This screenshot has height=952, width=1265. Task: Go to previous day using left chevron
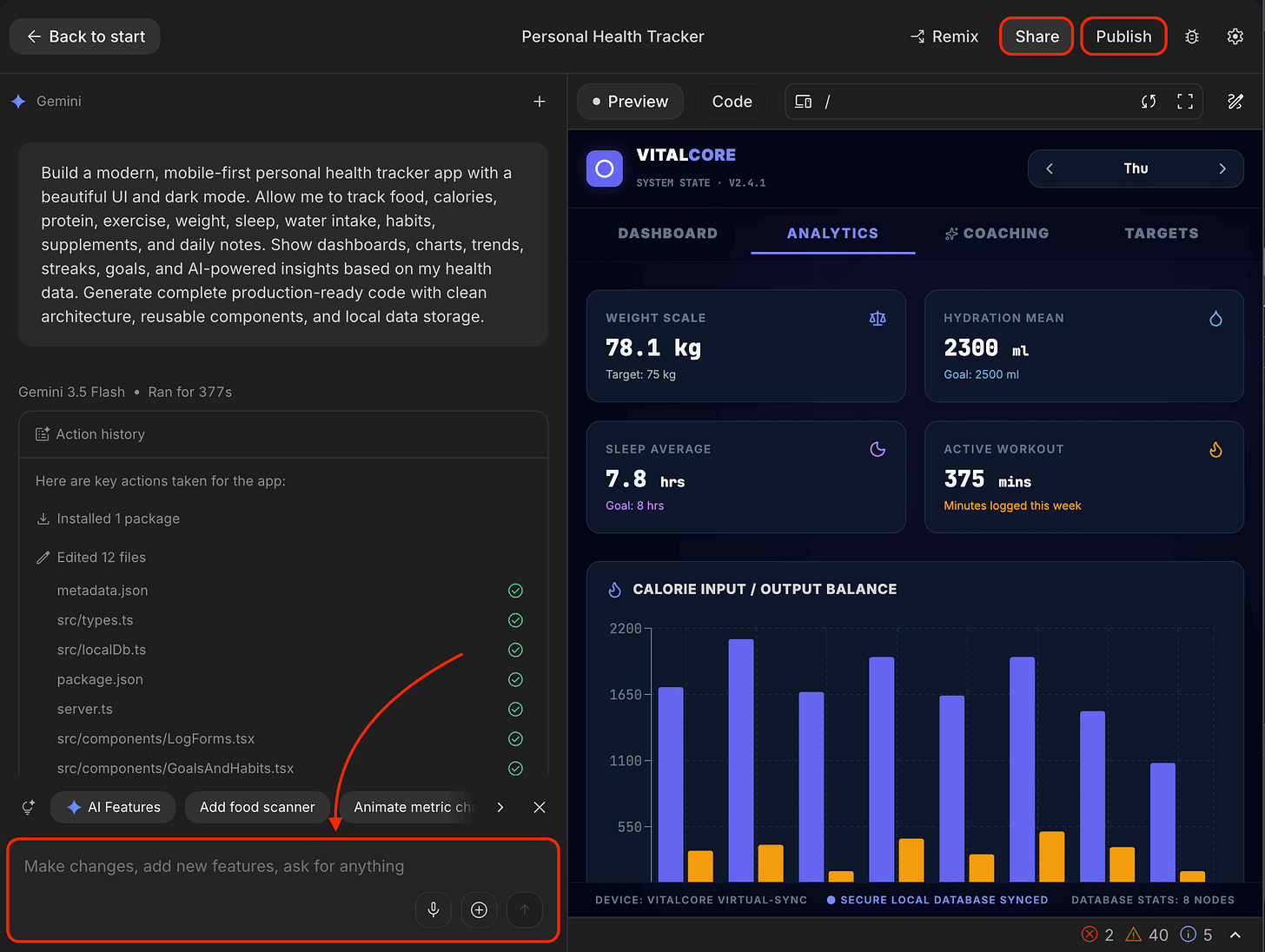1050,169
